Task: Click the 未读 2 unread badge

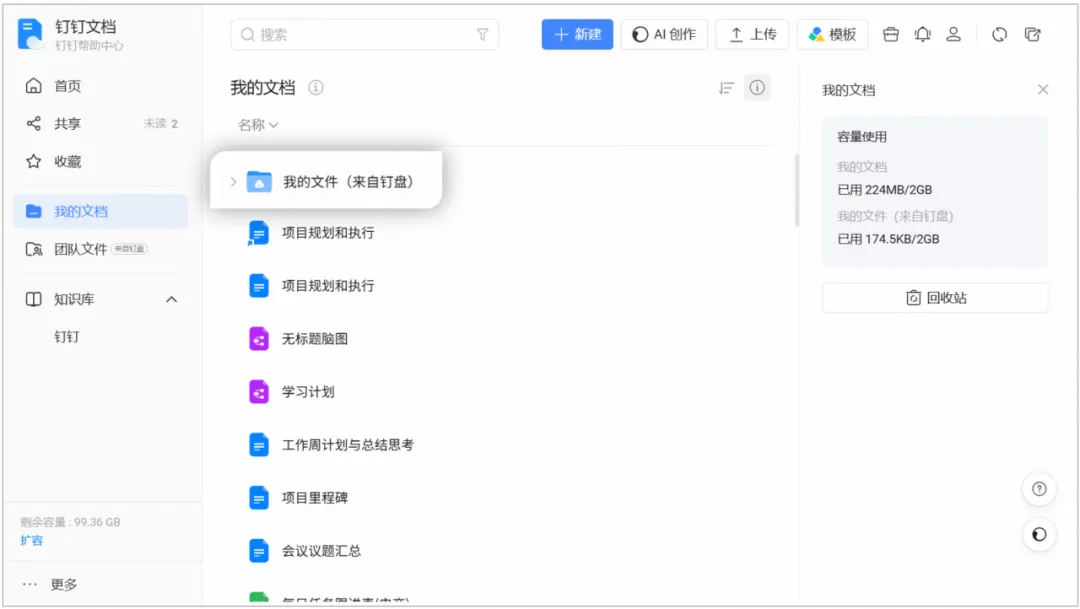Action: 160,123
